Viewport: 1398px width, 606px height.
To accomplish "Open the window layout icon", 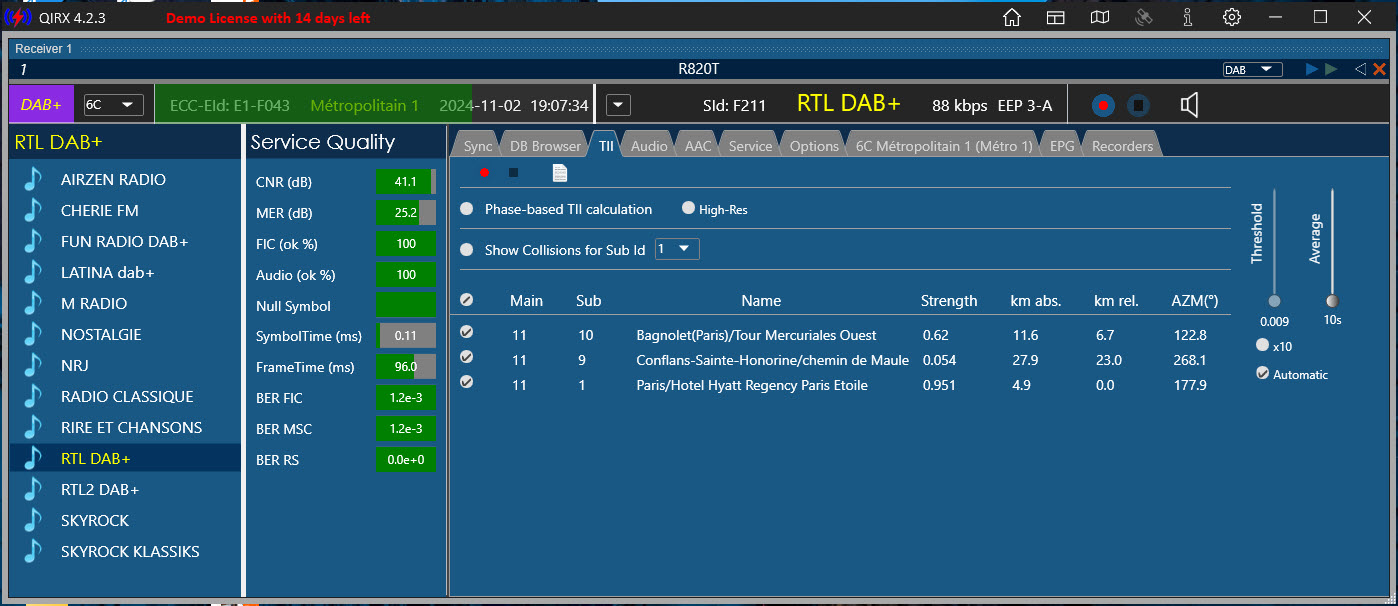I will coord(1056,17).
